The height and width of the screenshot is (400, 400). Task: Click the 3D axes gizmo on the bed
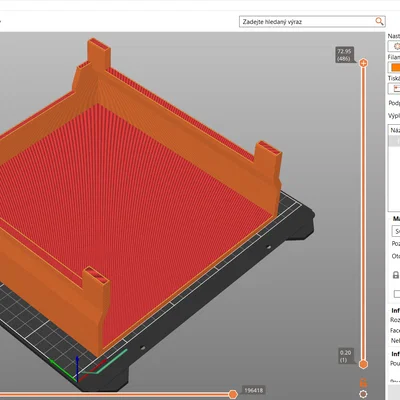click(x=79, y=368)
